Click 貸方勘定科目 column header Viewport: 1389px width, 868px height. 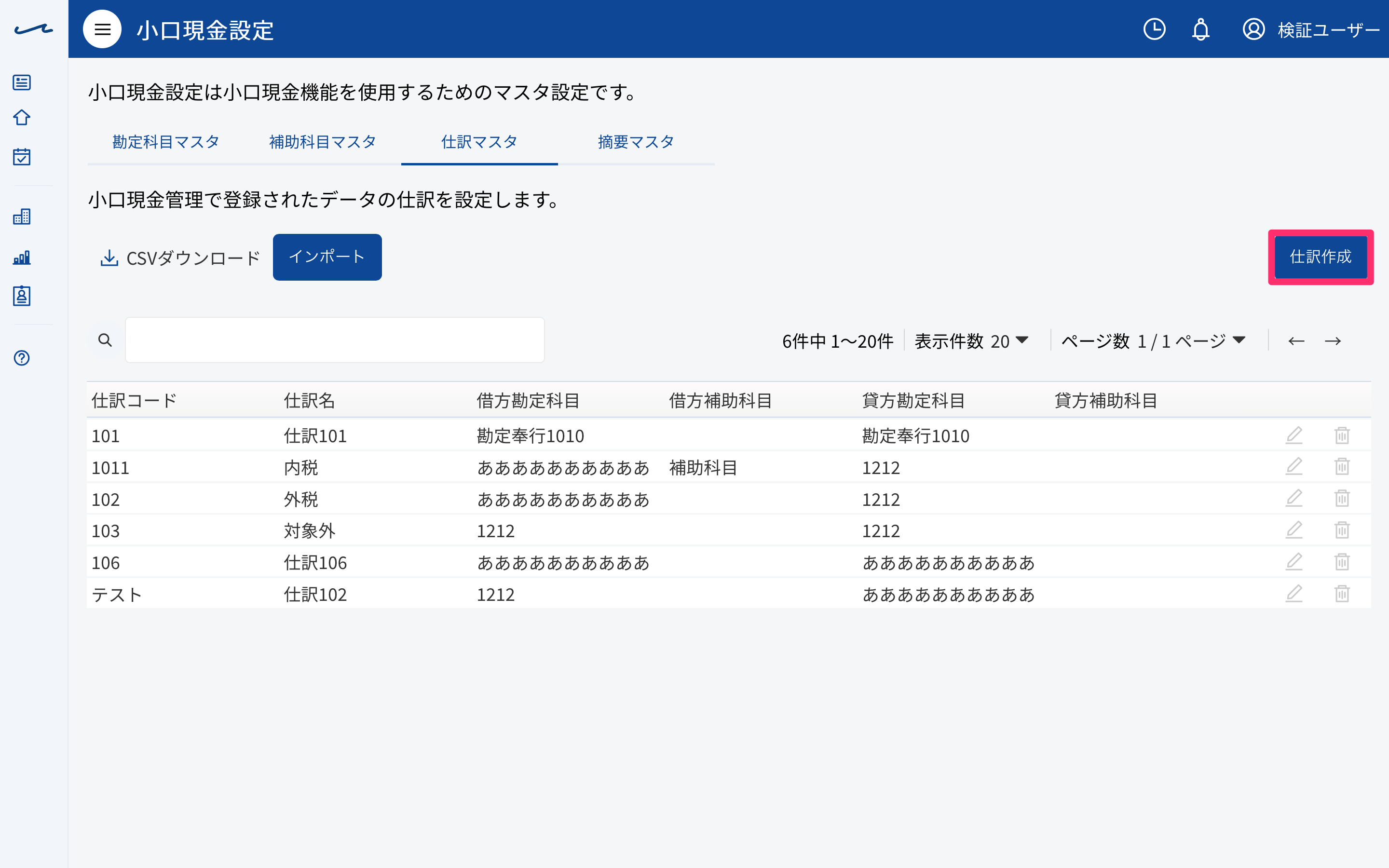coord(913,400)
